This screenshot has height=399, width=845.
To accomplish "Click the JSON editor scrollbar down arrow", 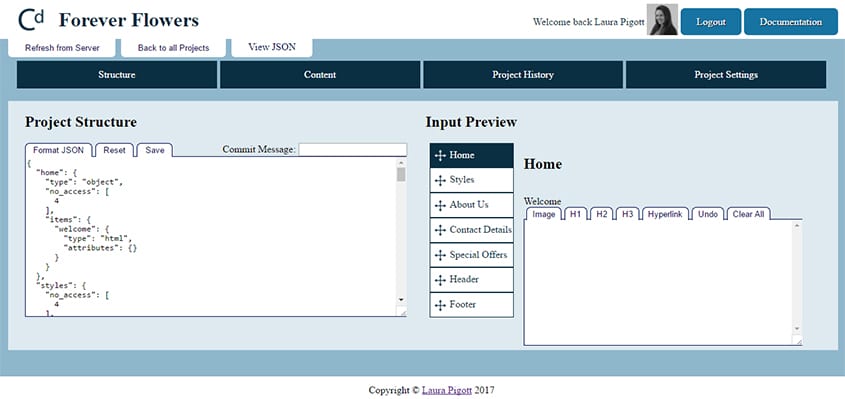I will (401, 299).
